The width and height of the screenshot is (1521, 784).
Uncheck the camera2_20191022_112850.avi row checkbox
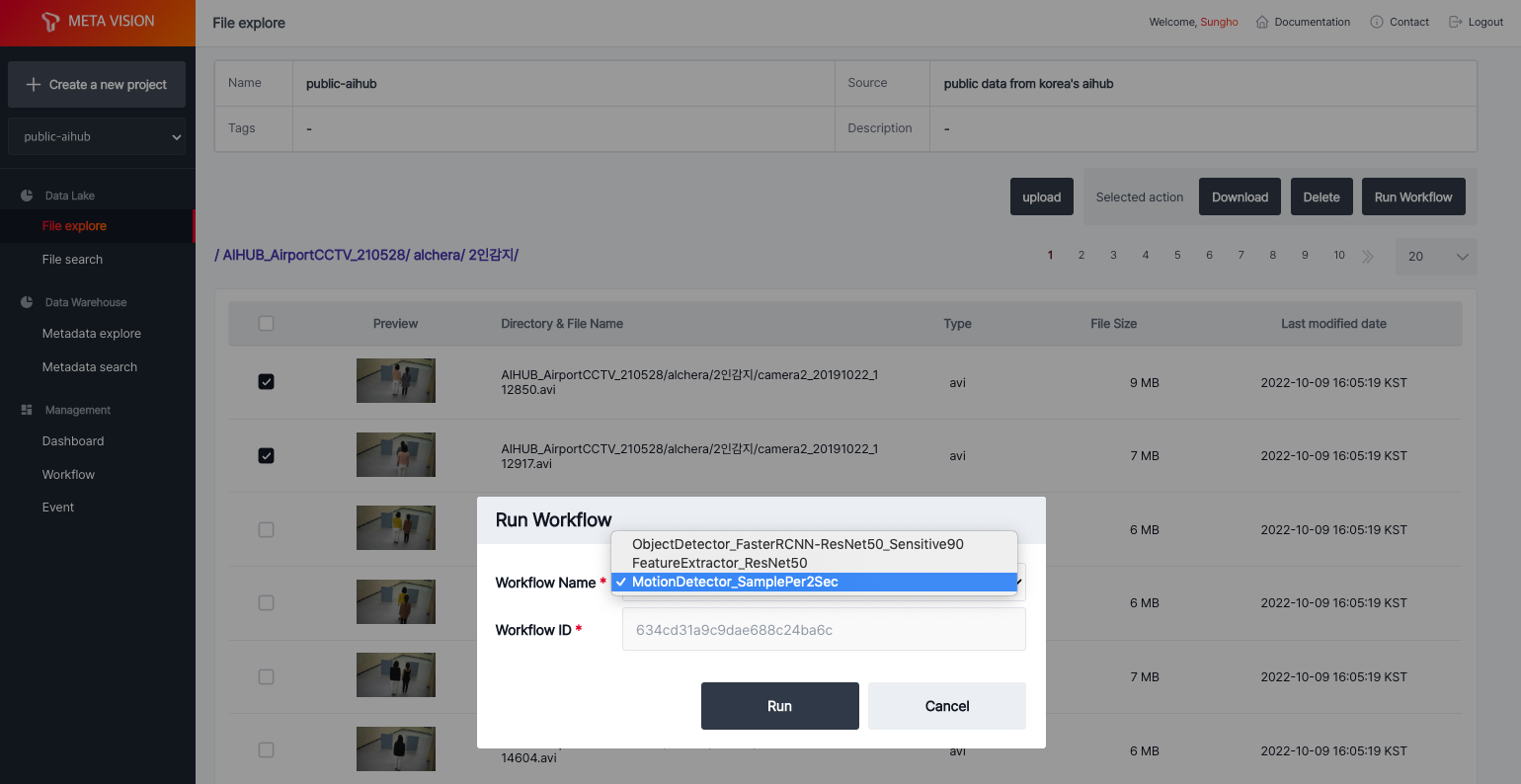click(266, 381)
